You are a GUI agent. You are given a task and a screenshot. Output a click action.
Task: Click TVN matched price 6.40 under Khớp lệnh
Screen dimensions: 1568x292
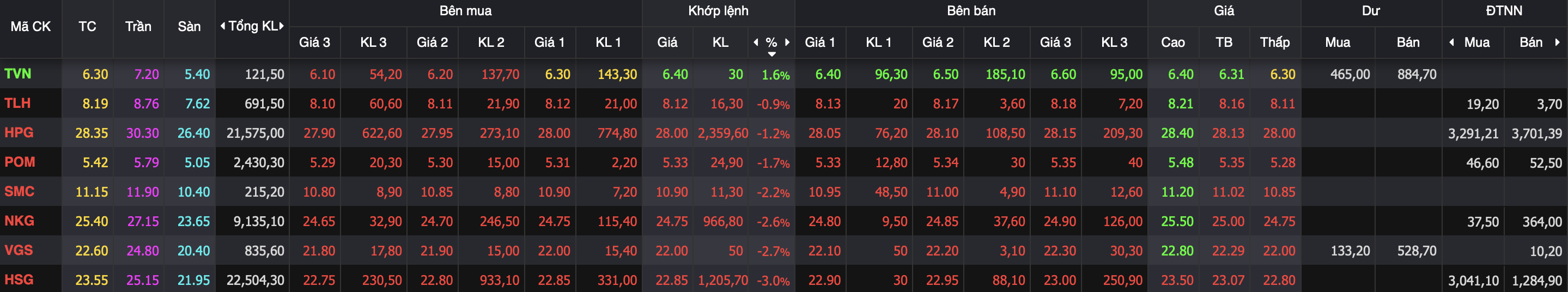tap(675, 74)
